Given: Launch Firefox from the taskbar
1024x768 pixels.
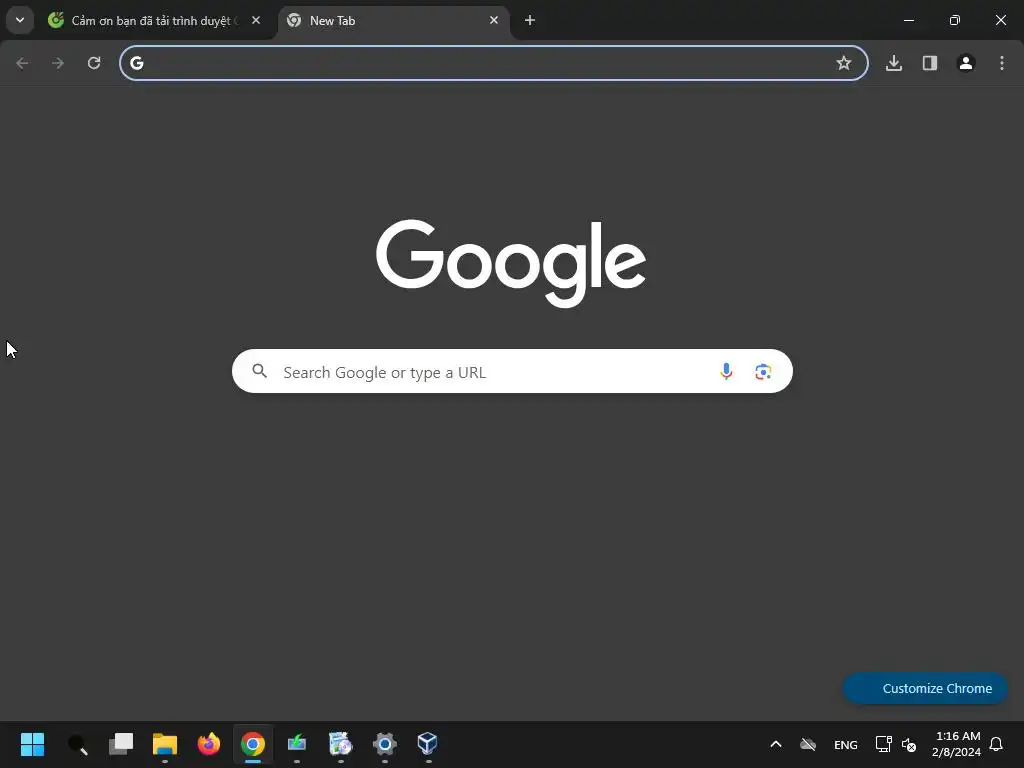Looking at the screenshot, I should click(x=209, y=744).
